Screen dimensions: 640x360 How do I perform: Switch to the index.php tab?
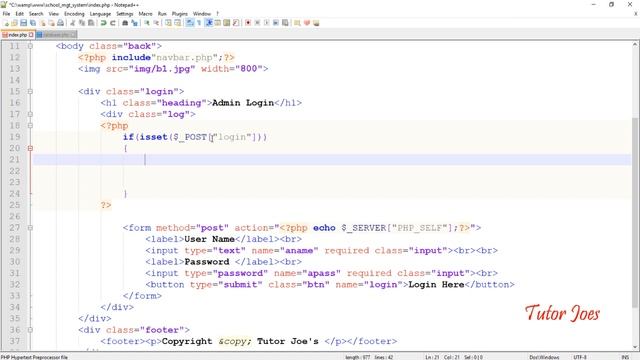click(x=18, y=35)
